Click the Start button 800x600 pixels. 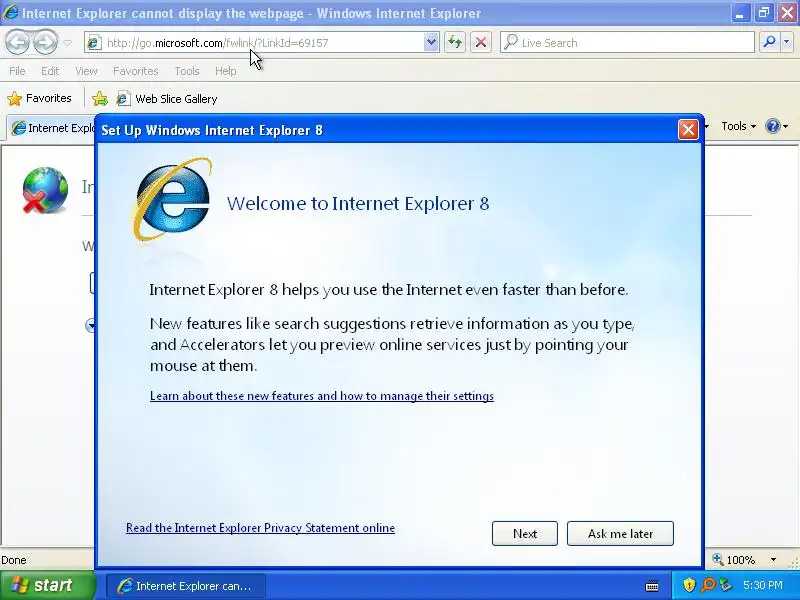coord(47,585)
